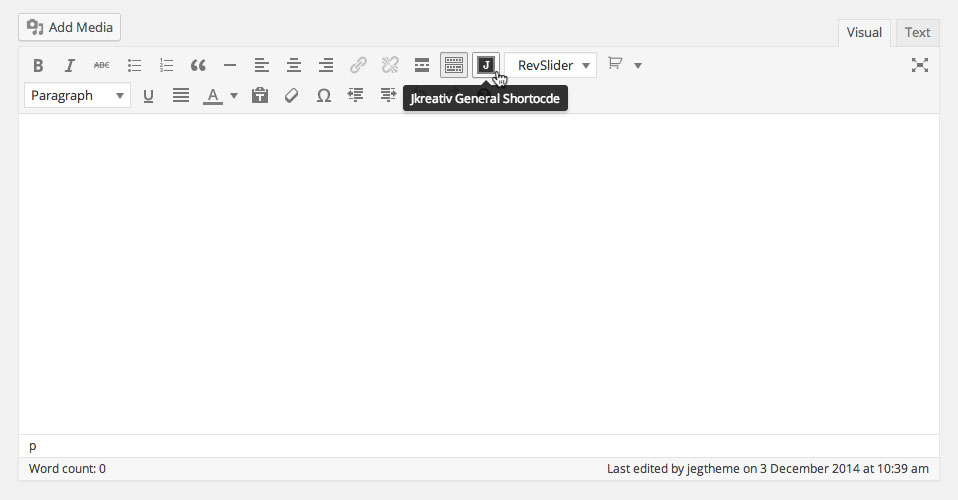Insert a horizontal line
This screenshot has height=500, width=958.
coord(230,66)
